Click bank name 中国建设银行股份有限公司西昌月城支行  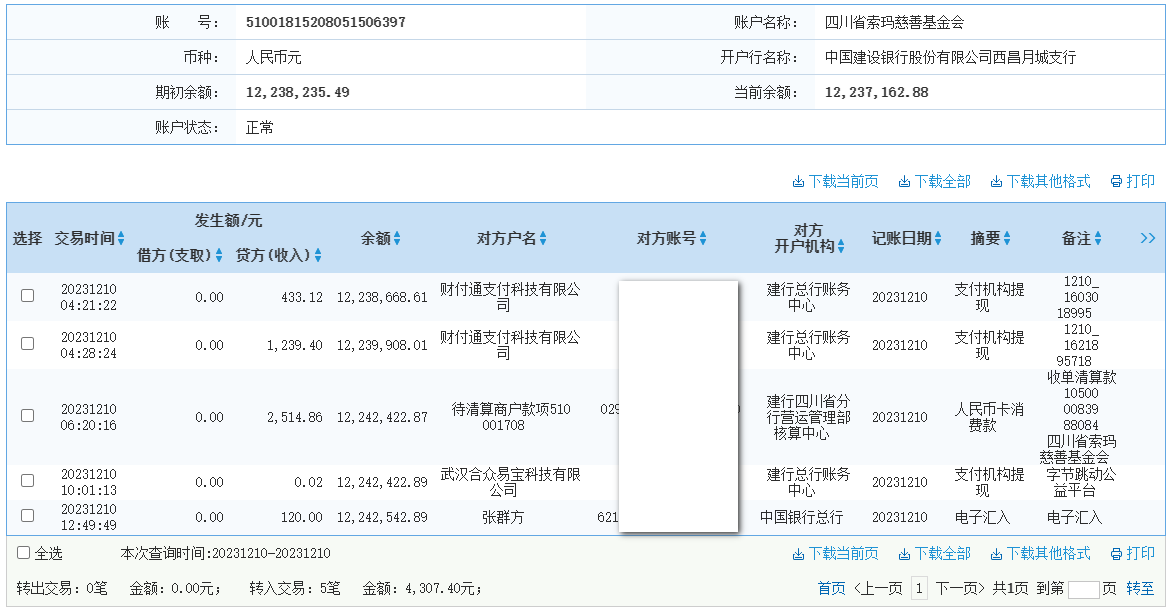point(950,57)
